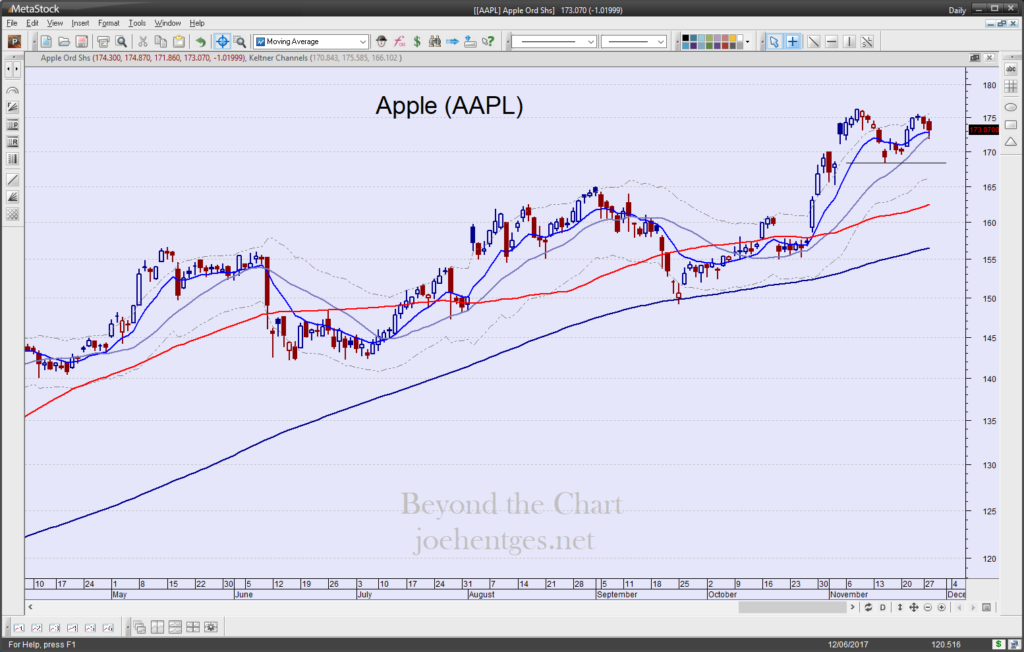This screenshot has height=652, width=1024.
Task: Click the Copy icon
Action: pos(161,42)
